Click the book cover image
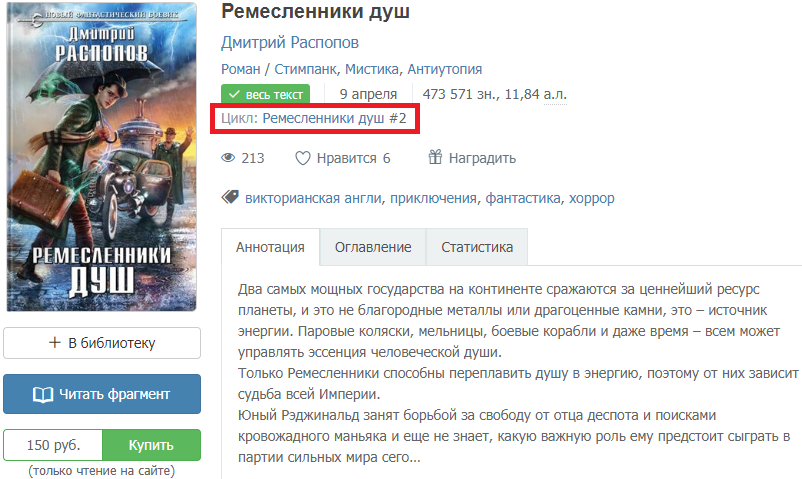Image resolution: width=802 pixels, height=479 pixels. point(101,157)
